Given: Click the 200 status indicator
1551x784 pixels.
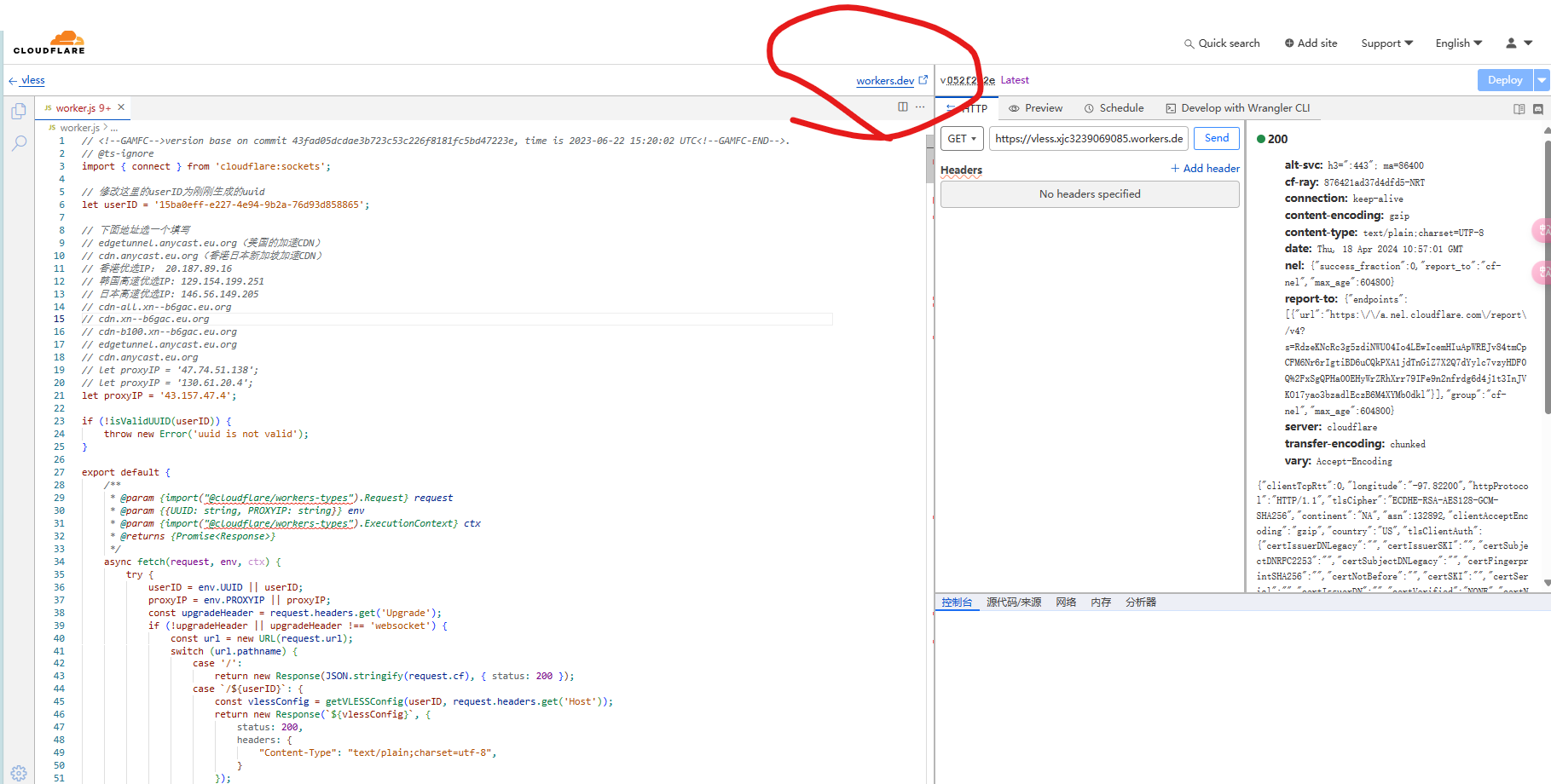Looking at the screenshot, I should click(1272, 139).
